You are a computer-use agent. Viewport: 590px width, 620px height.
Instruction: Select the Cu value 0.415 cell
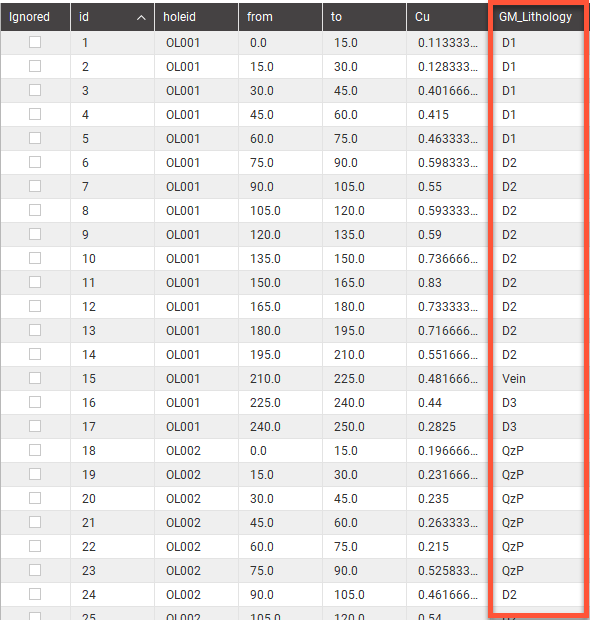tap(448, 115)
